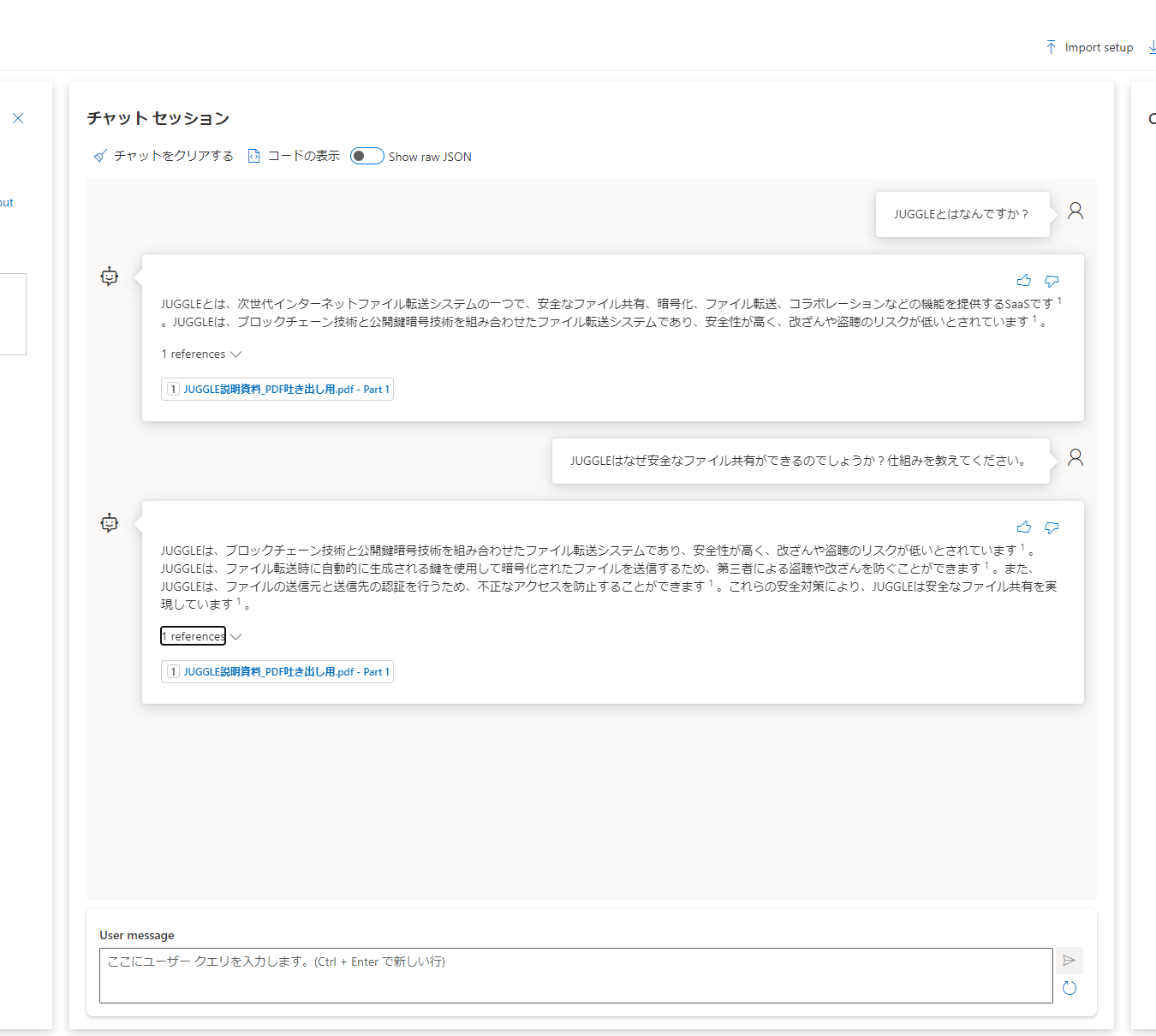
Task: Enable the Show raw JSON toggle
Action: click(366, 156)
